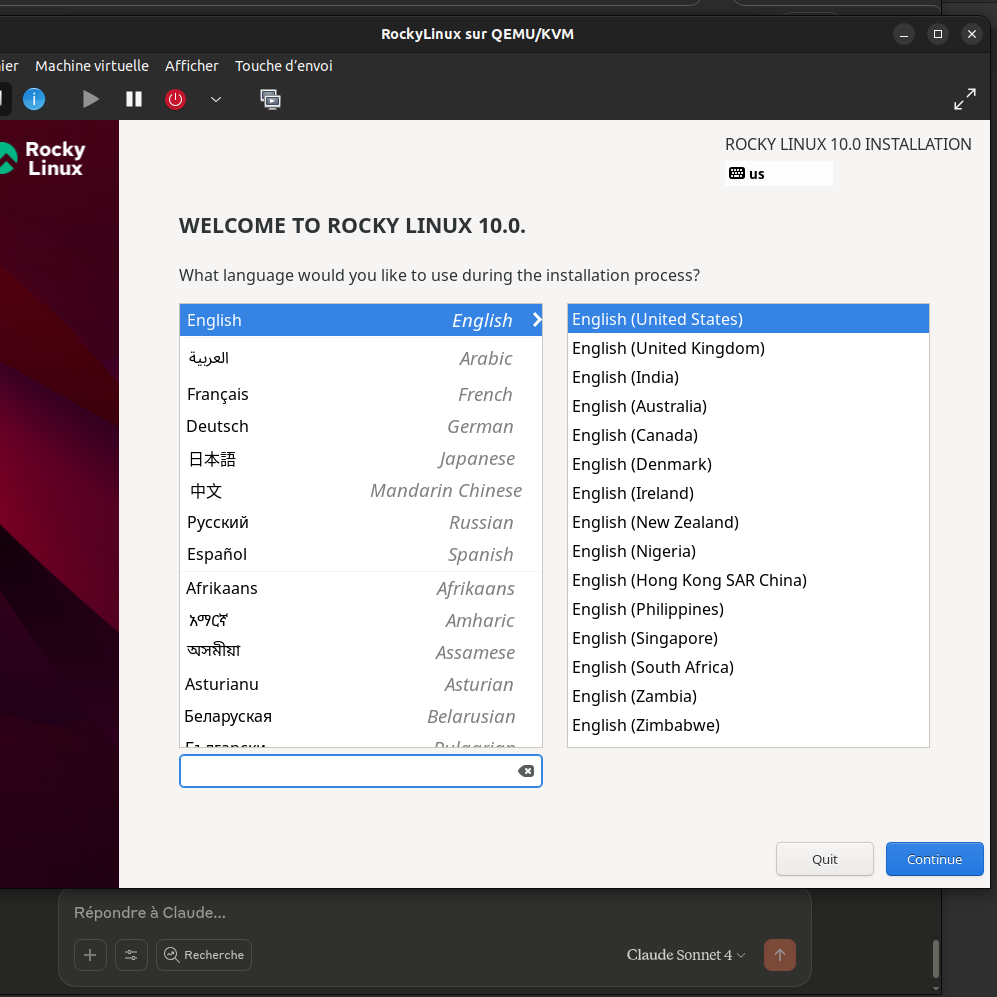The image size is (997, 997).
Task: Choose English (Hong Kong SAR China) locale
Action: [x=748, y=580]
